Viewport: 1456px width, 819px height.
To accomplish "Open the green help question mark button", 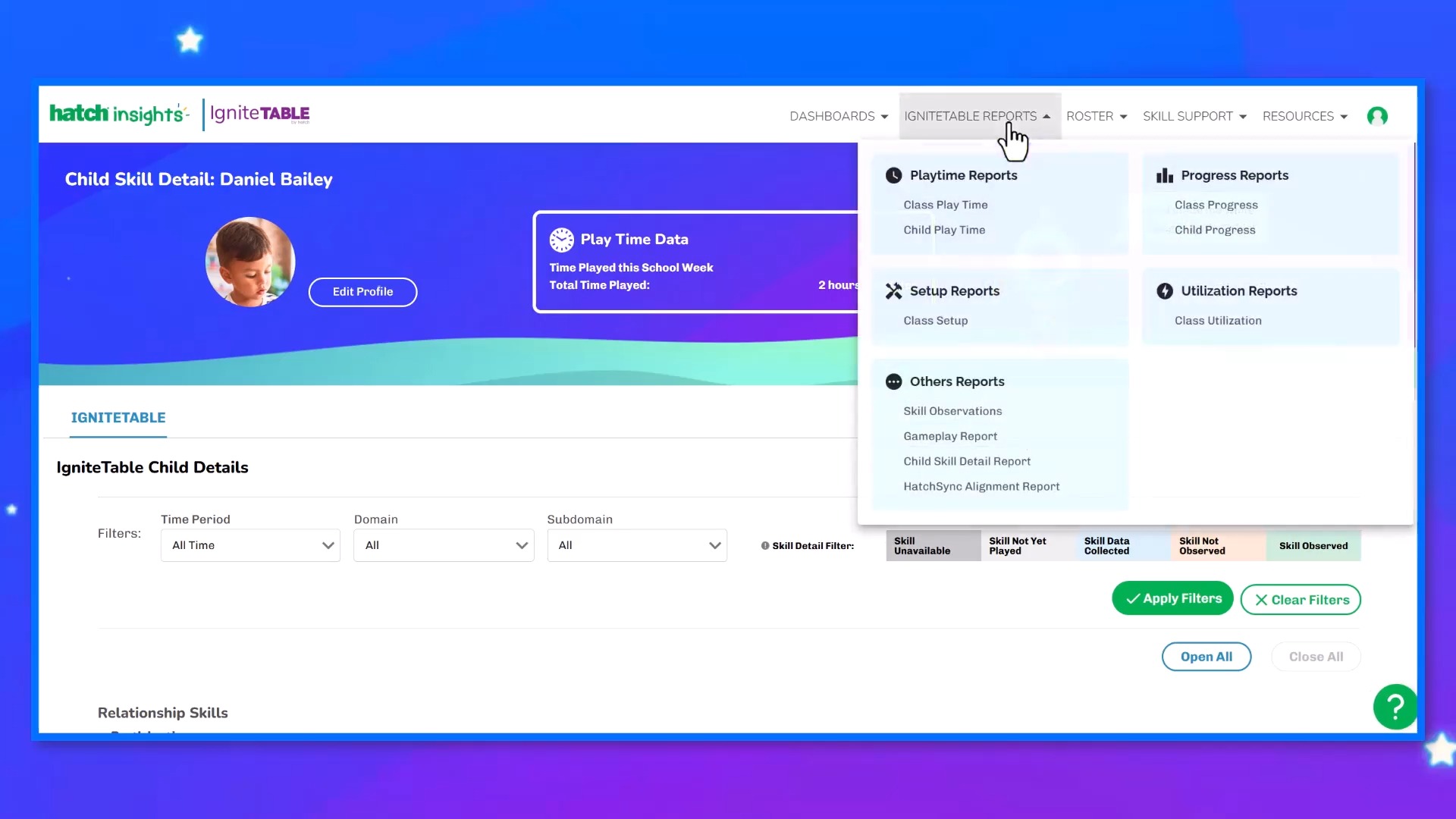I will 1395,707.
